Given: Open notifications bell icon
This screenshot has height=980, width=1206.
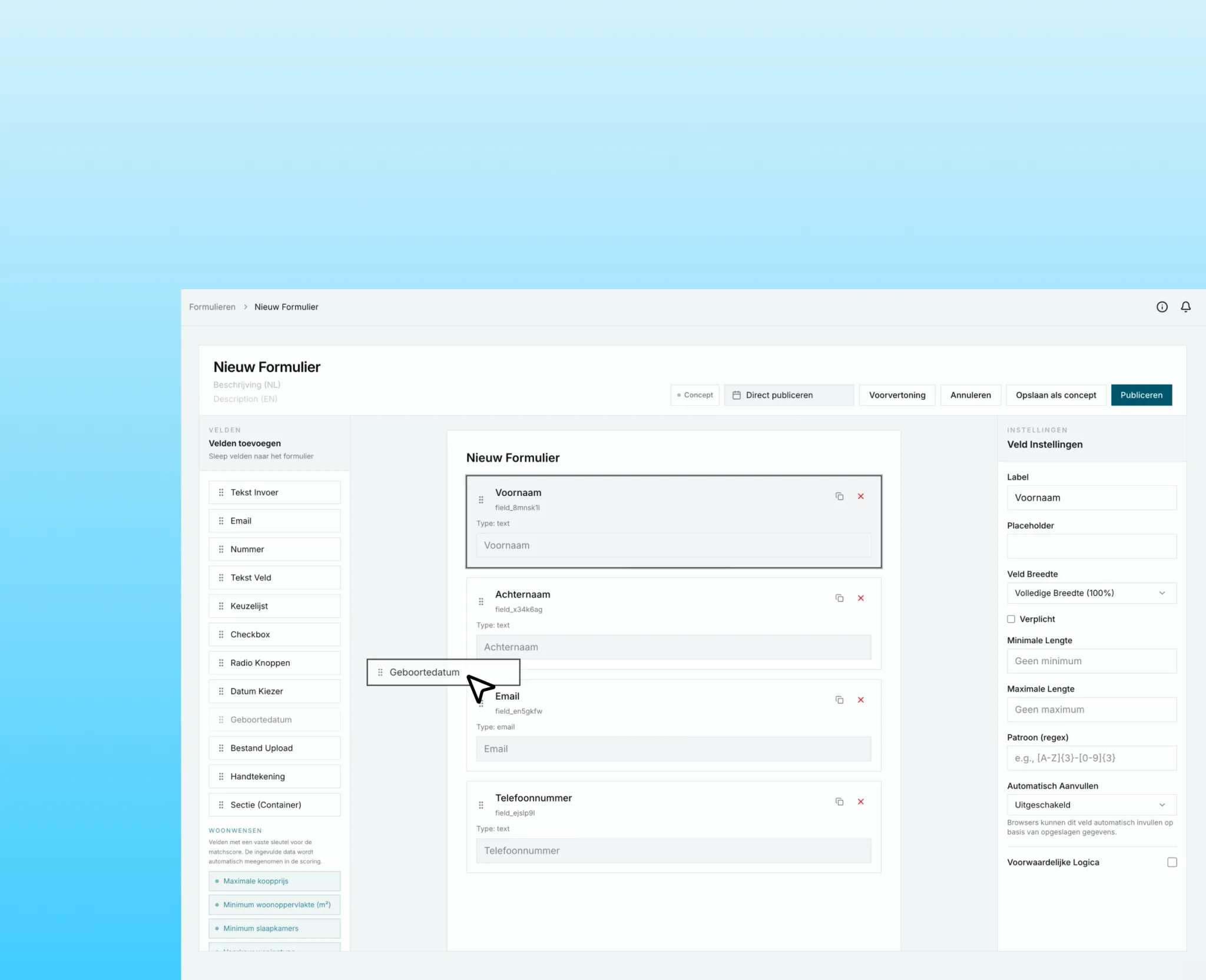Looking at the screenshot, I should [x=1185, y=307].
